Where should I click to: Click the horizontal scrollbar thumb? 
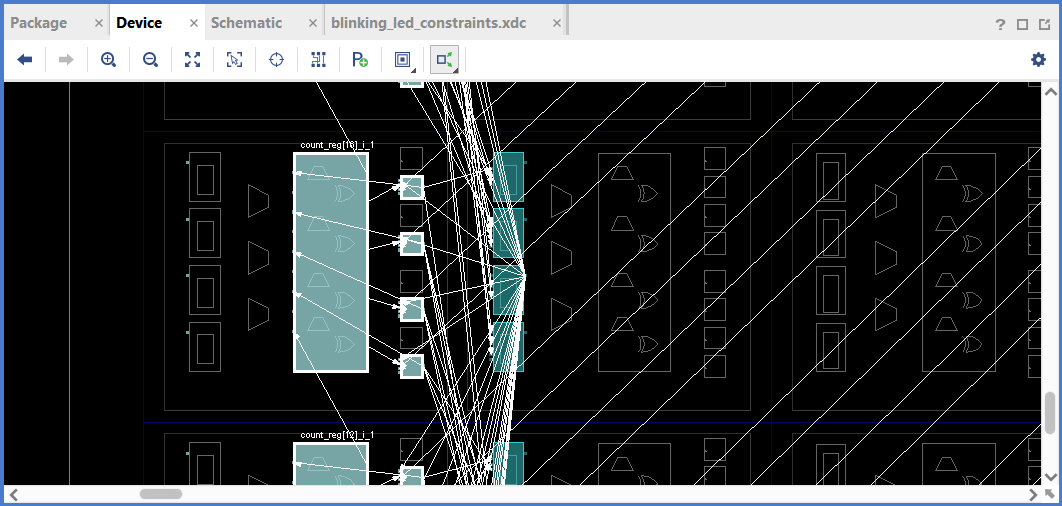pos(161,494)
